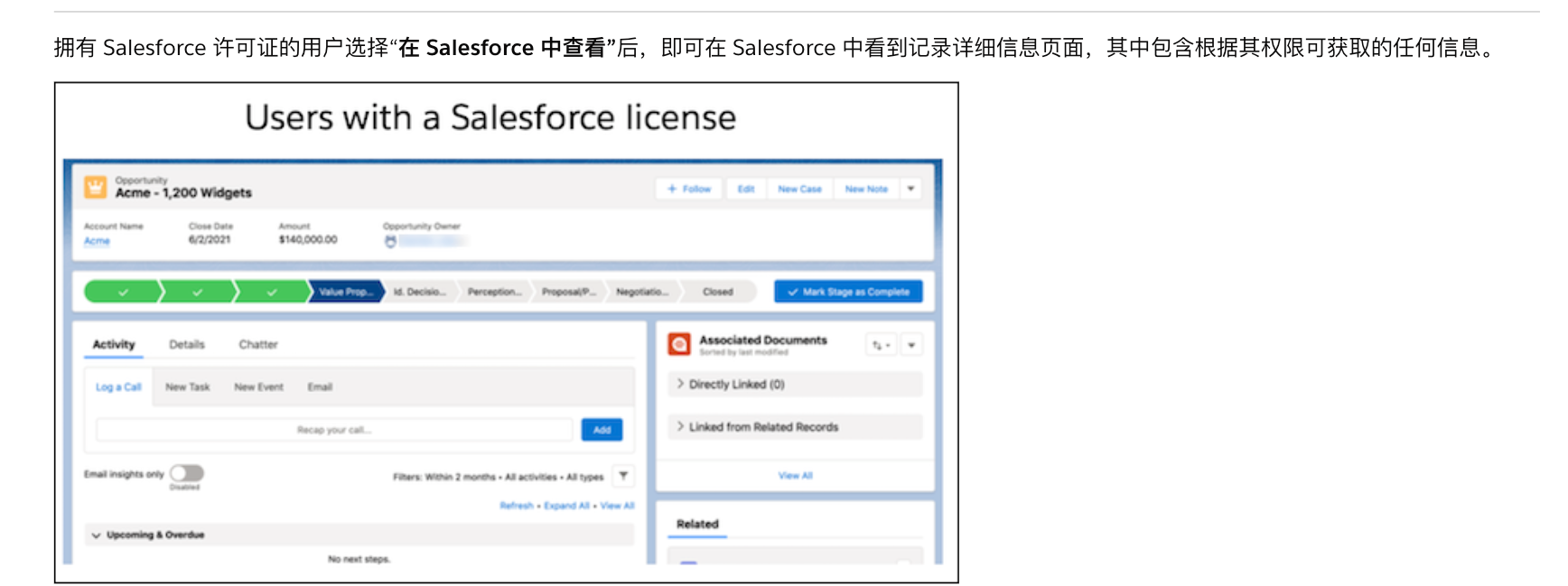This screenshot has height=586, width=1568.
Task: Toggle the Email insights only switch
Action: [187, 473]
